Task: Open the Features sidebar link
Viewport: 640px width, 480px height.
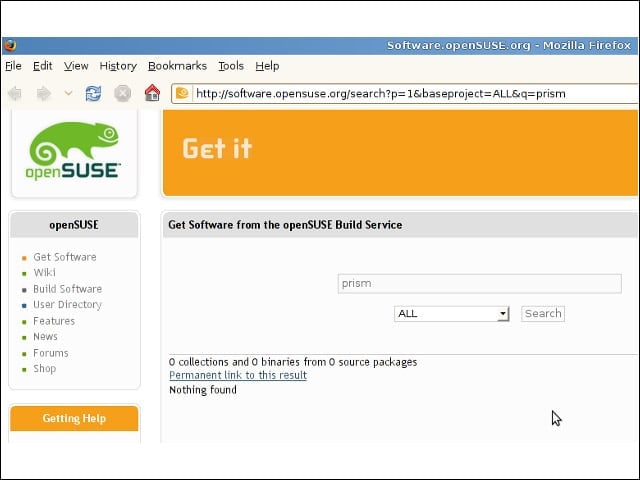Action: tap(54, 321)
